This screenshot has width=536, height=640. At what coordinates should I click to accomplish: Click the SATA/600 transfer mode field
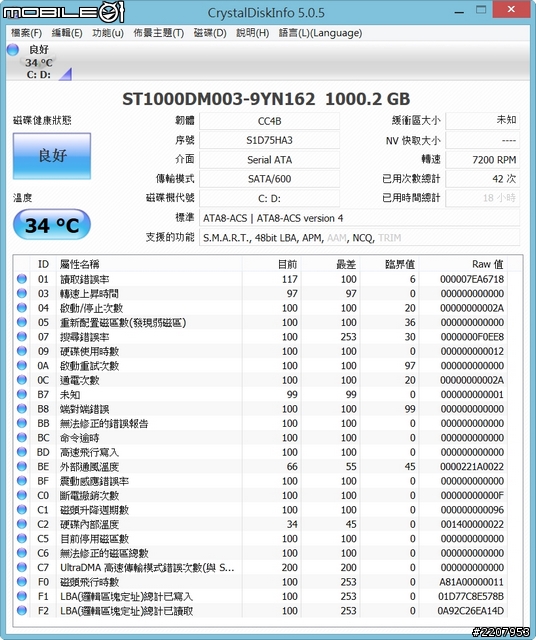coord(269,179)
